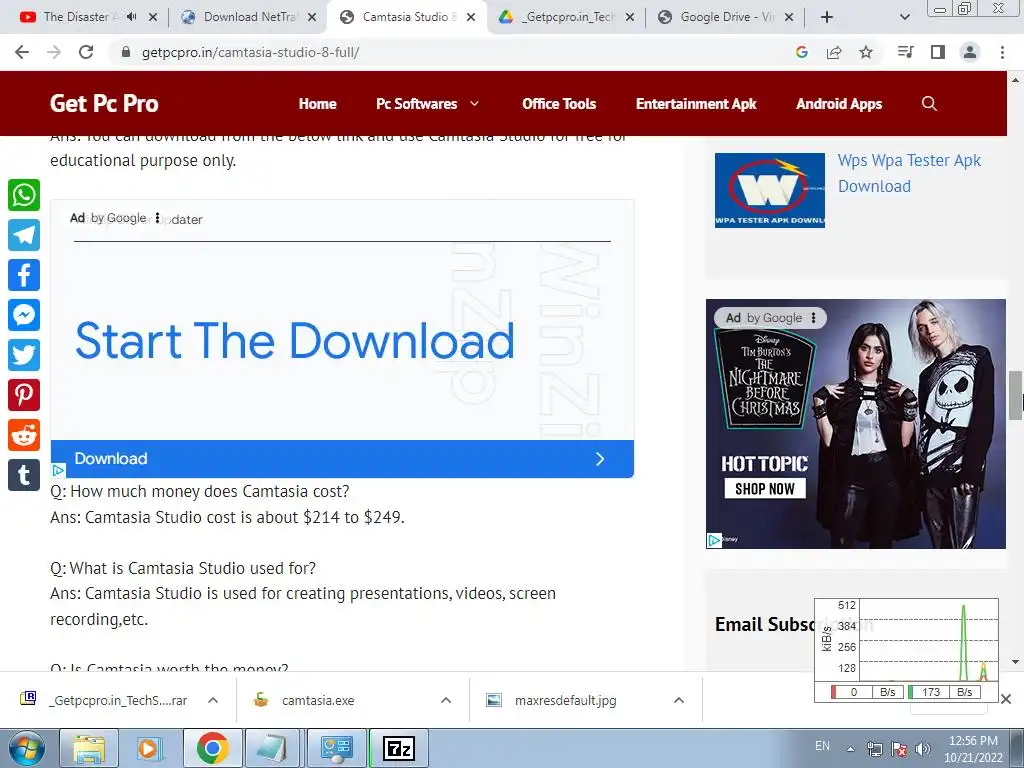Open options arrow for maxresdefault.jpg download
The height and width of the screenshot is (768, 1024).
click(x=679, y=700)
